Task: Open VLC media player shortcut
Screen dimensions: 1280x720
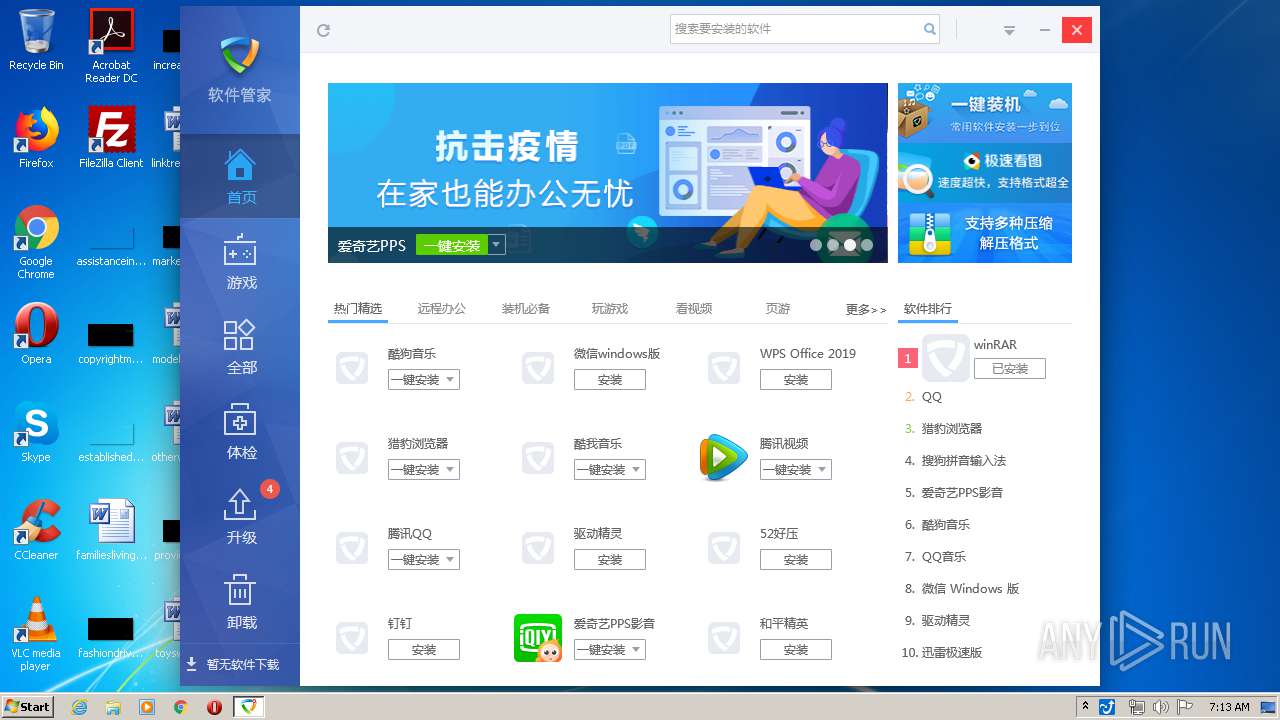Action: (x=36, y=634)
